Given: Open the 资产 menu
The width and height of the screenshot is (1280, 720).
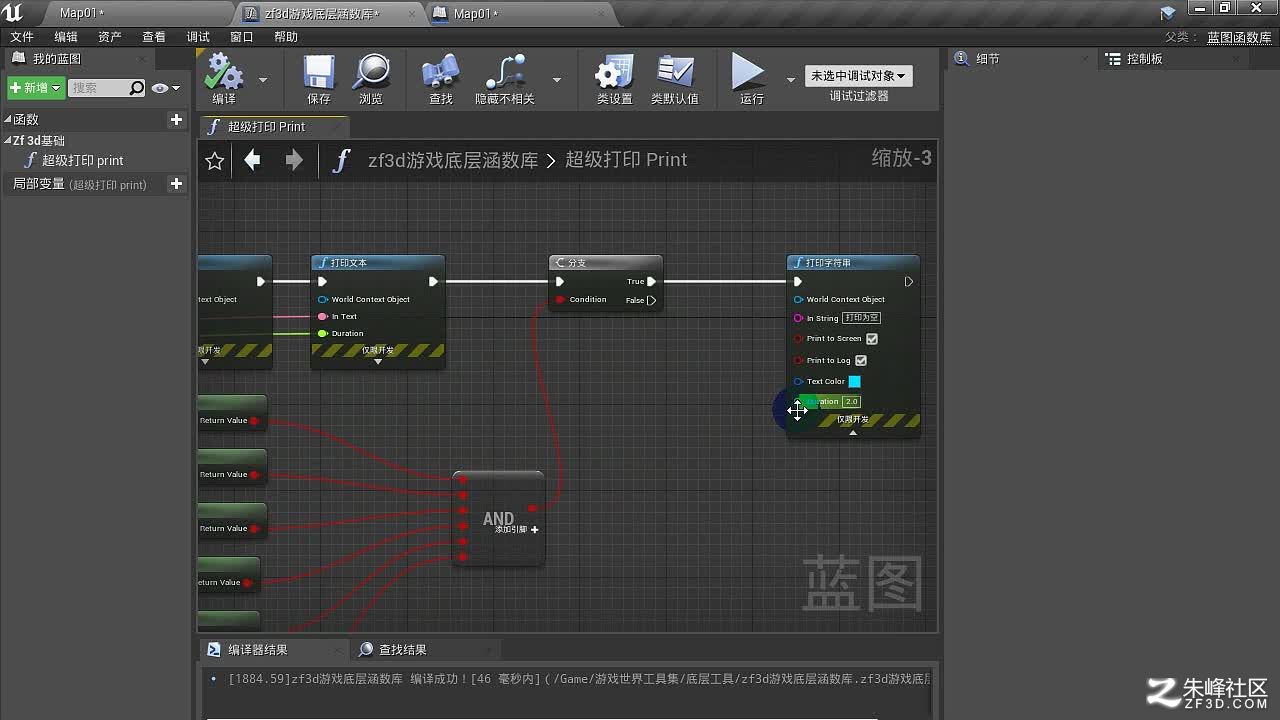Looking at the screenshot, I should tap(110, 37).
